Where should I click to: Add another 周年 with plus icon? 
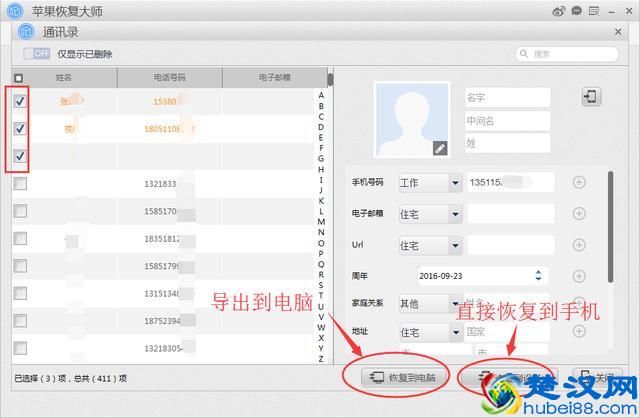click(x=579, y=276)
